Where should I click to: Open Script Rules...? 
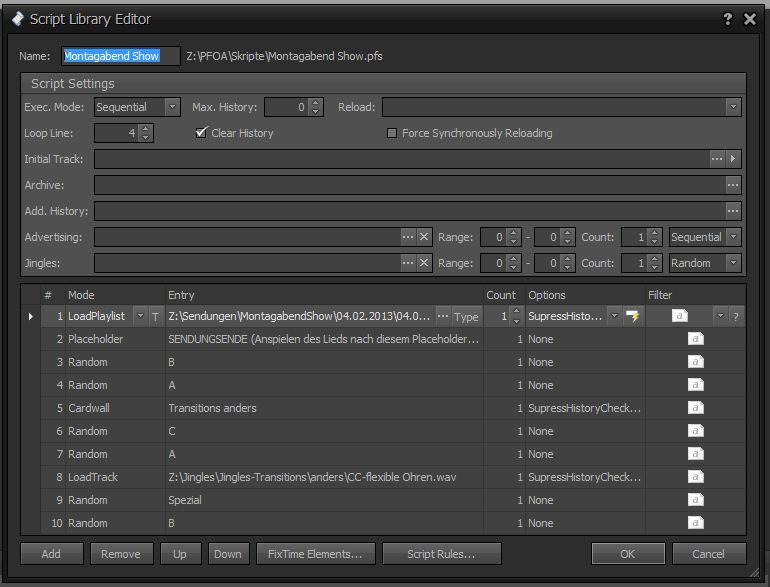coord(441,554)
